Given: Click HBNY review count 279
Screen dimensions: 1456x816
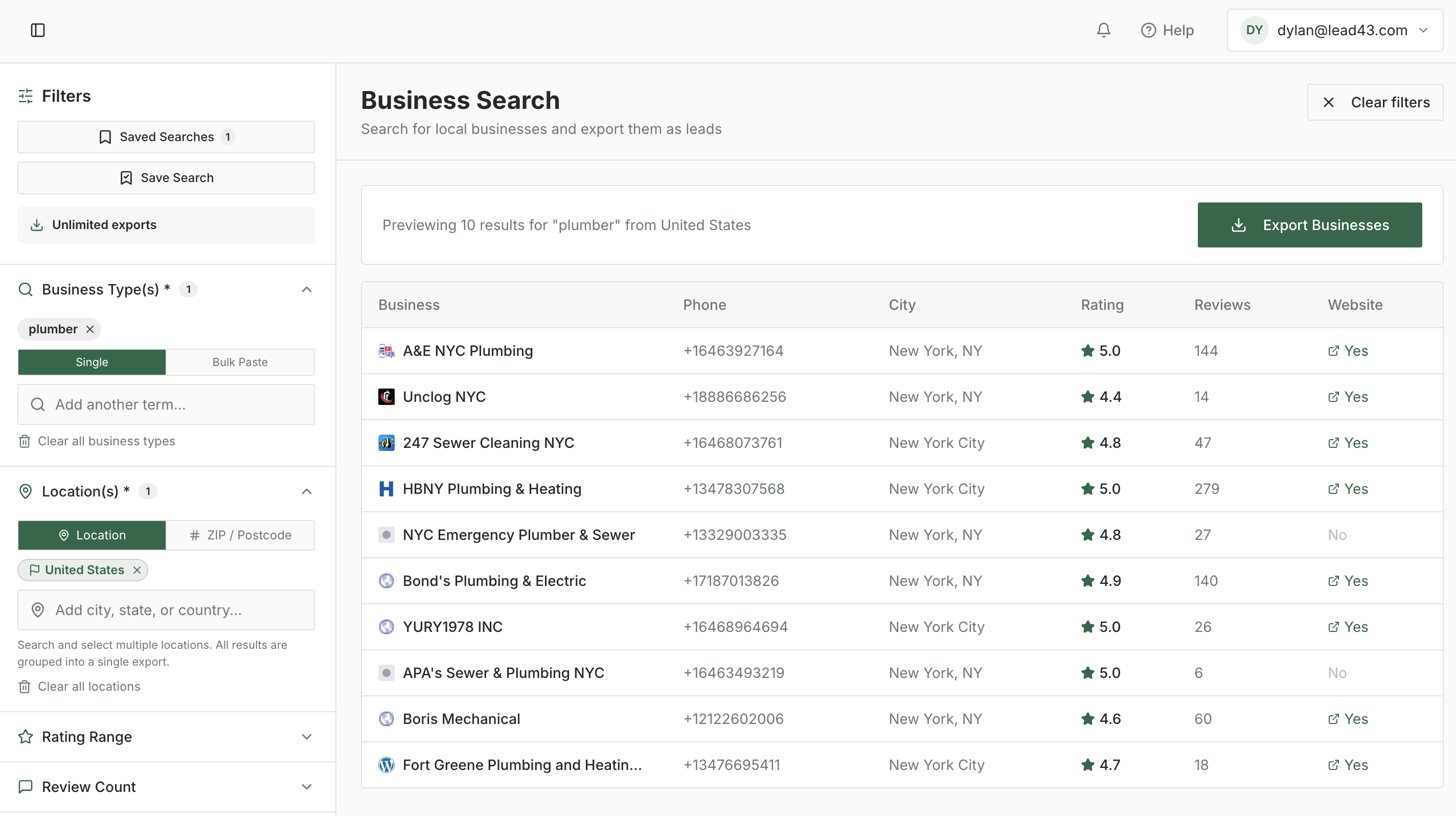Looking at the screenshot, I should (x=1206, y=489).
